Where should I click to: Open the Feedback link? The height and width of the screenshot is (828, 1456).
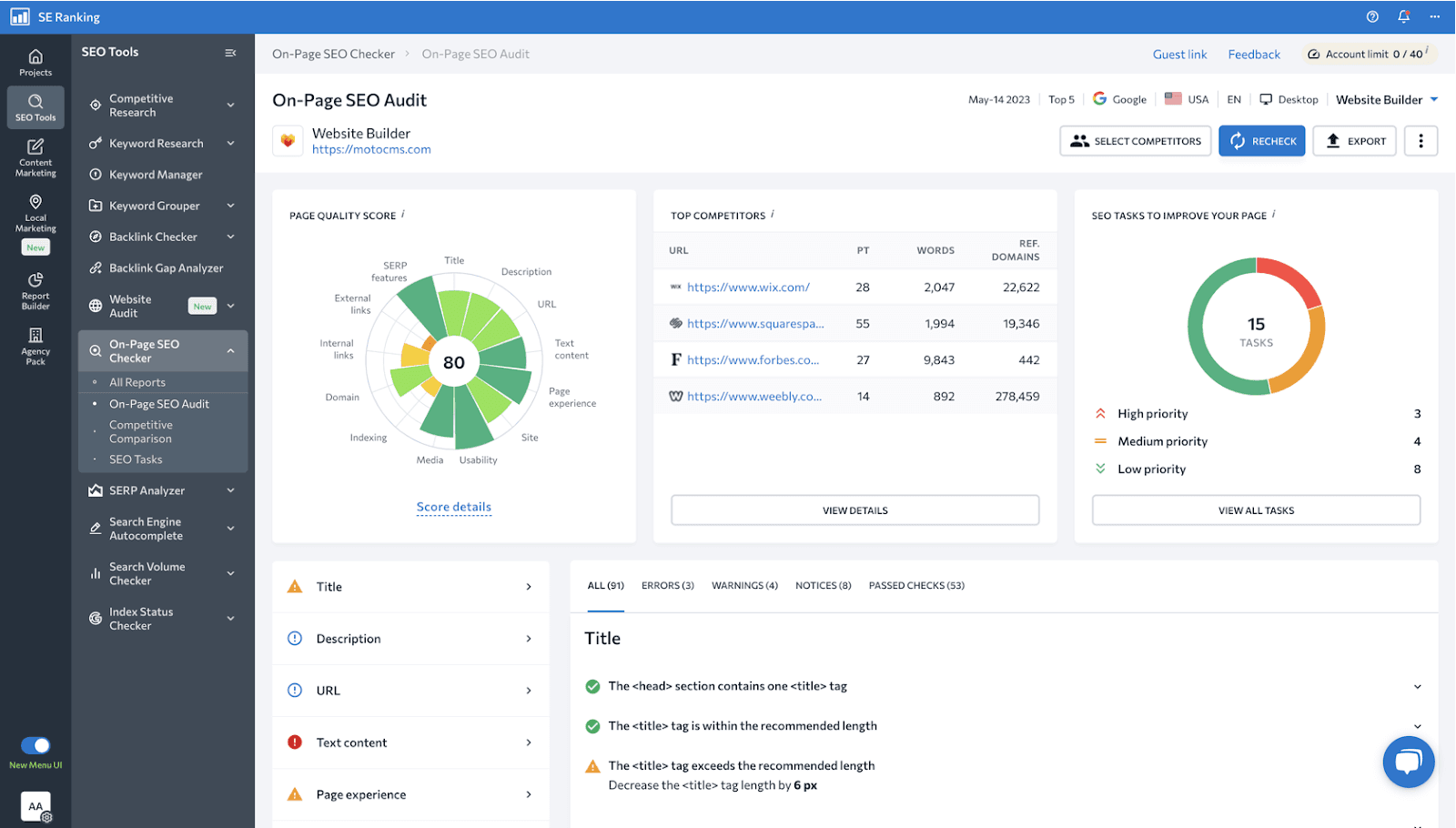pyautogui.click(x=1254, y=55)
